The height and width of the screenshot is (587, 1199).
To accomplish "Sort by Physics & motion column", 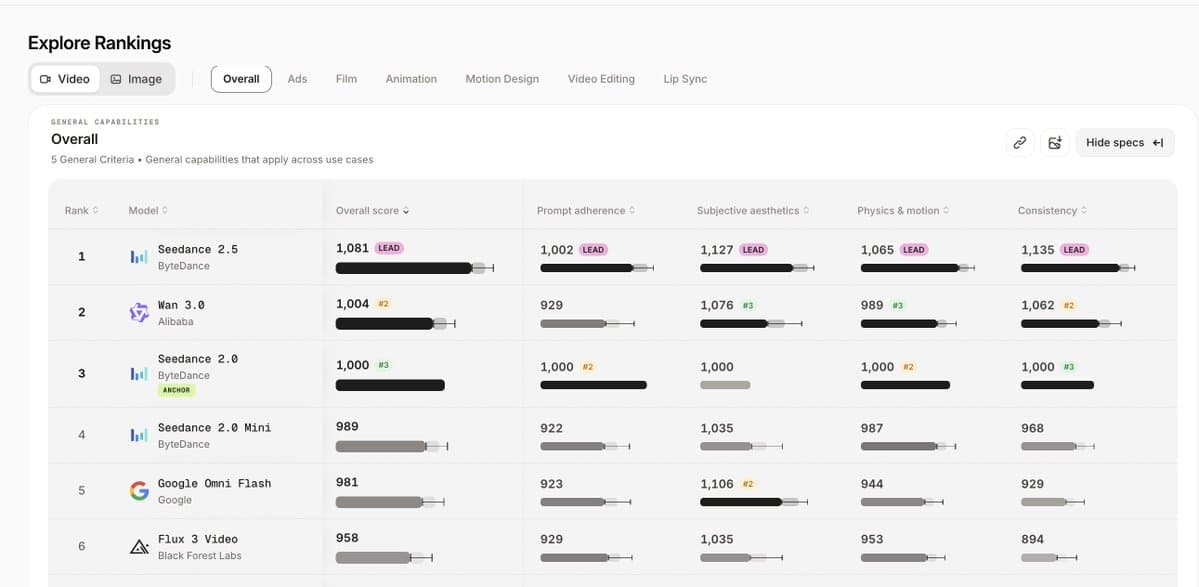I will pos(903,210).
